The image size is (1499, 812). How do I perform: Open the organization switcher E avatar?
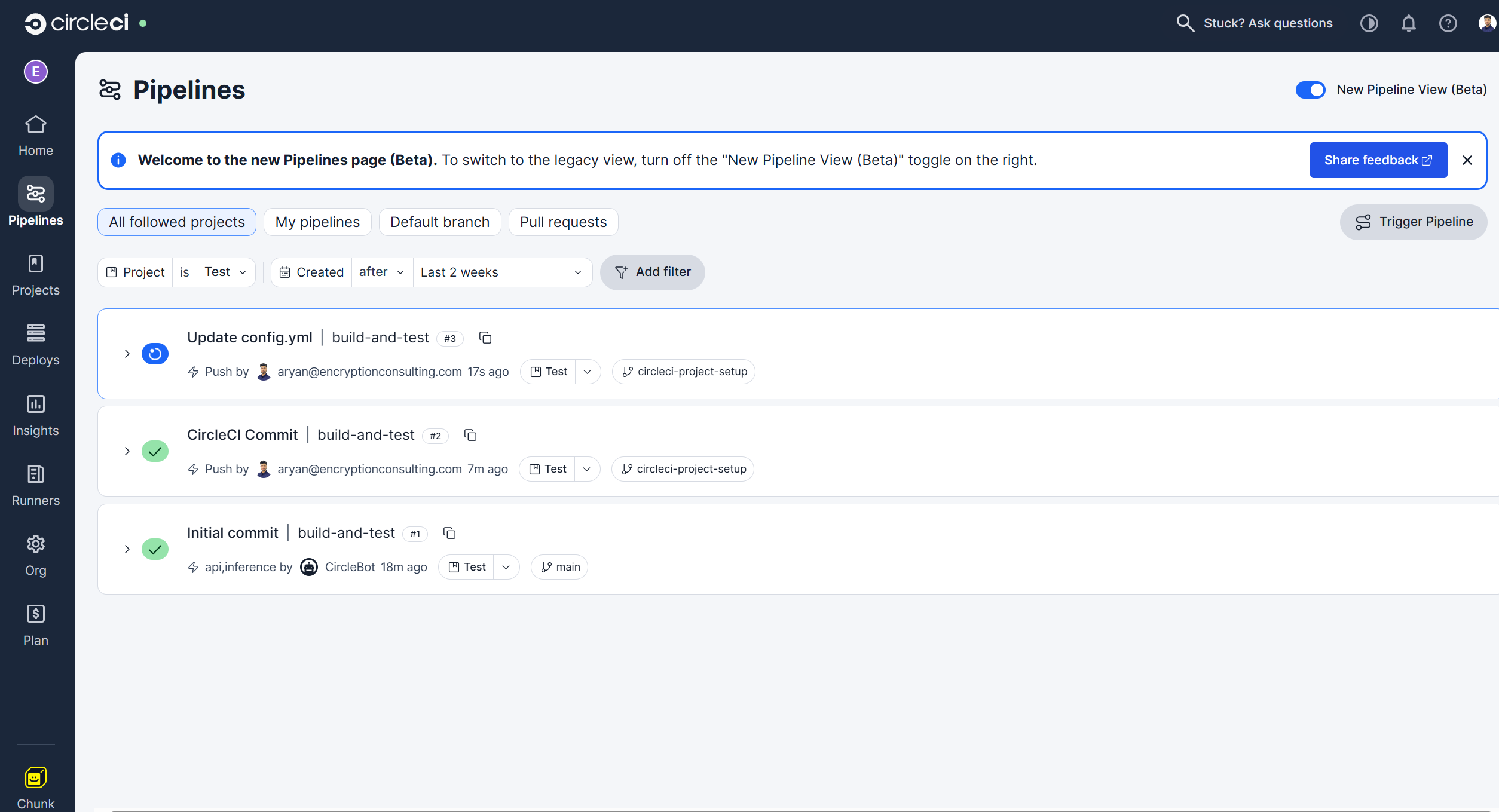[x=36, y=72]
